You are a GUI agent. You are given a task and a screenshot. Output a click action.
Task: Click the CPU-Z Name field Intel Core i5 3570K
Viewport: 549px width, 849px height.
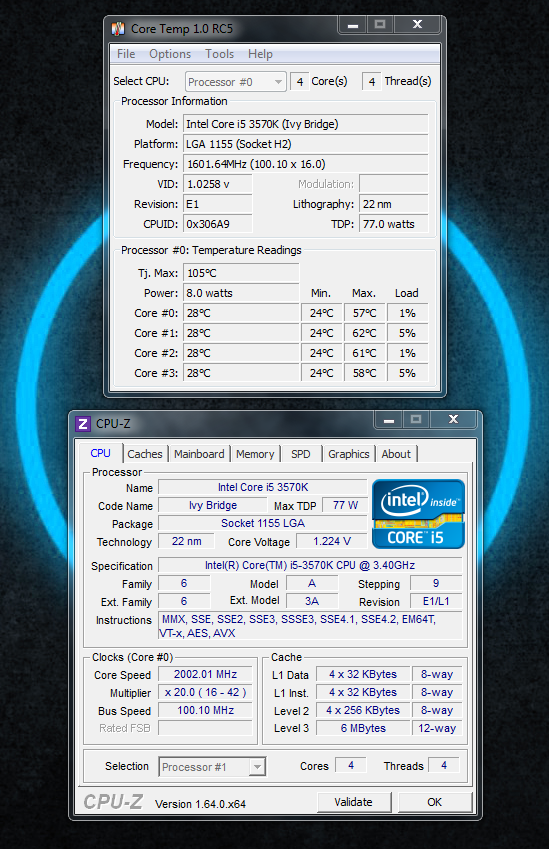pyautogui.click(x=263, y=487)
